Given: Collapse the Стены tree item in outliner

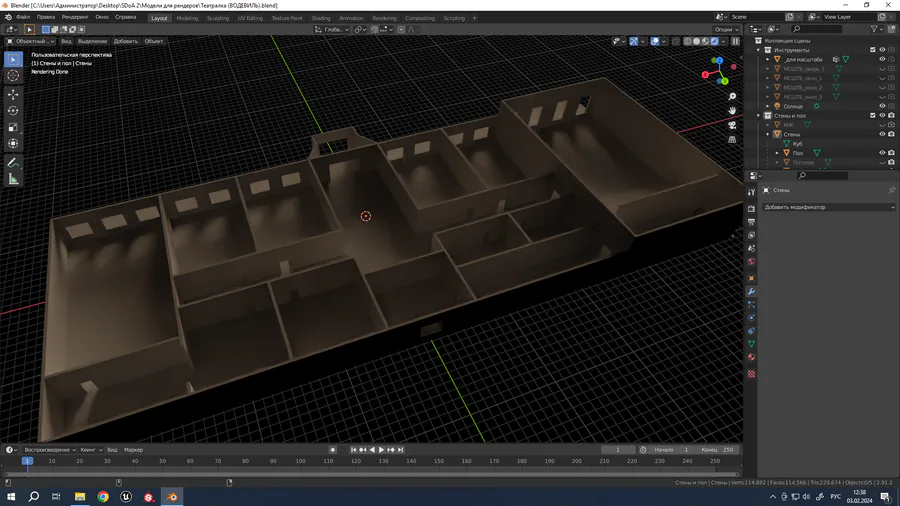Looking at the screenshot, I should tap(768, 134).
